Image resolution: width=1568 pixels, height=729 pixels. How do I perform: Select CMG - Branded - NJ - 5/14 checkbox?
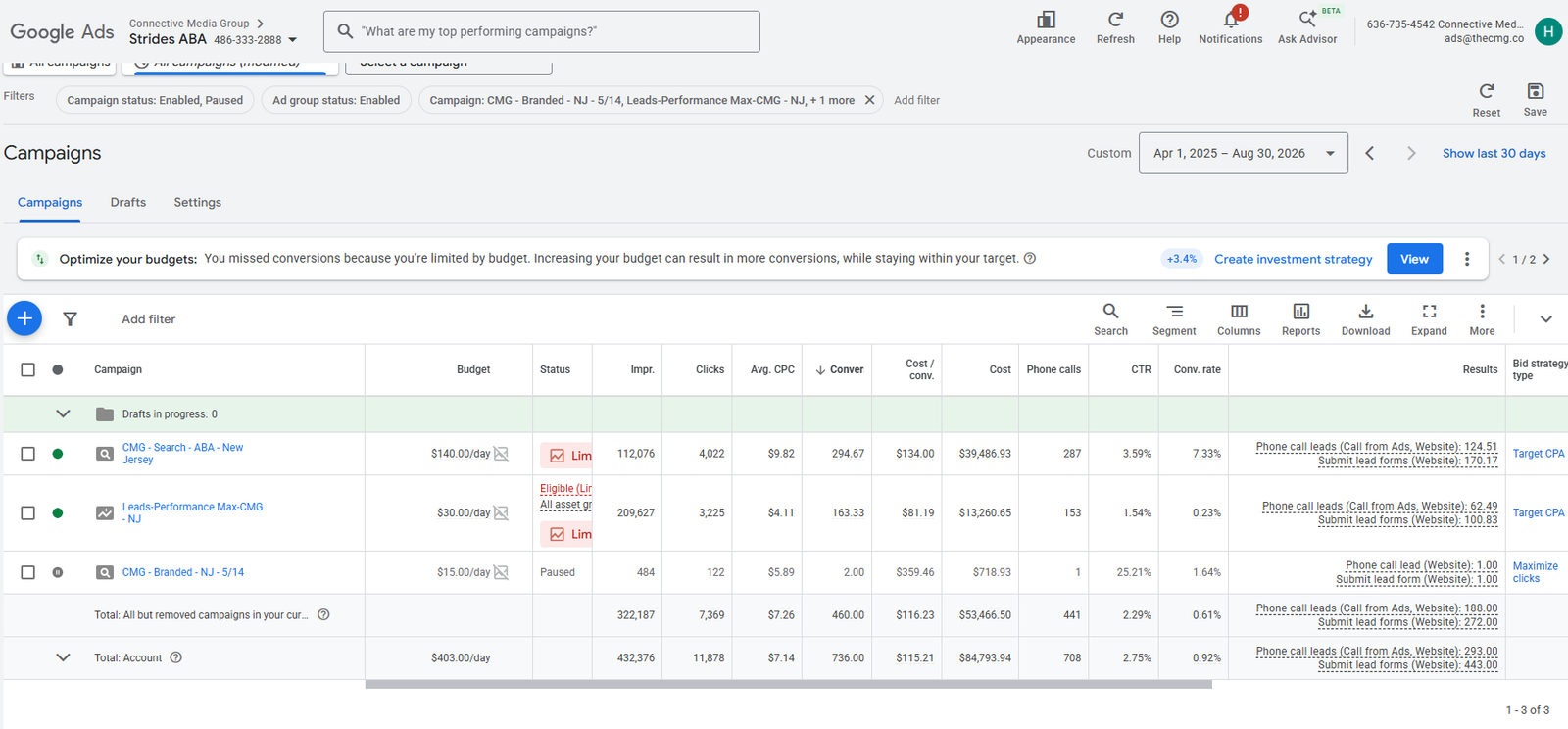coord(27,572)
